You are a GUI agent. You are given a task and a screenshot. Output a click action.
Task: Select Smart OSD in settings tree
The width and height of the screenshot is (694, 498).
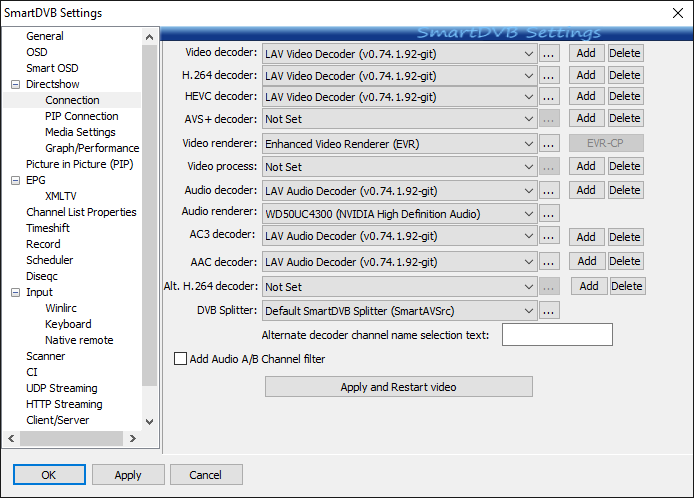click(52, 68)
